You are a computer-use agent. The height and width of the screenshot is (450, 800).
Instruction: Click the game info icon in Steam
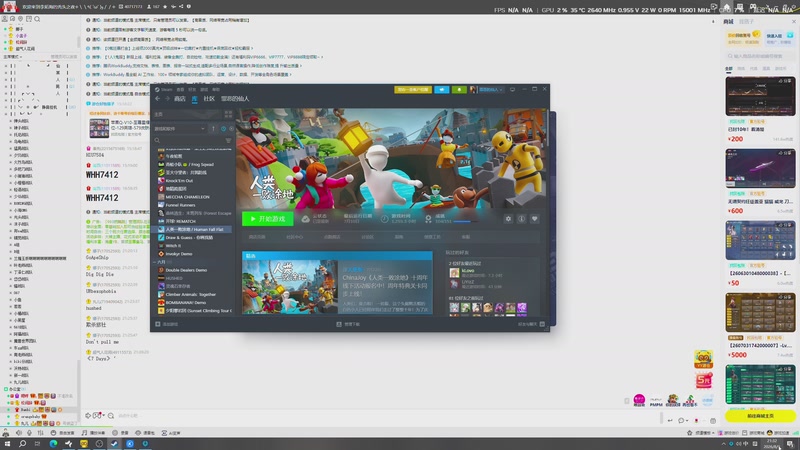521,219
